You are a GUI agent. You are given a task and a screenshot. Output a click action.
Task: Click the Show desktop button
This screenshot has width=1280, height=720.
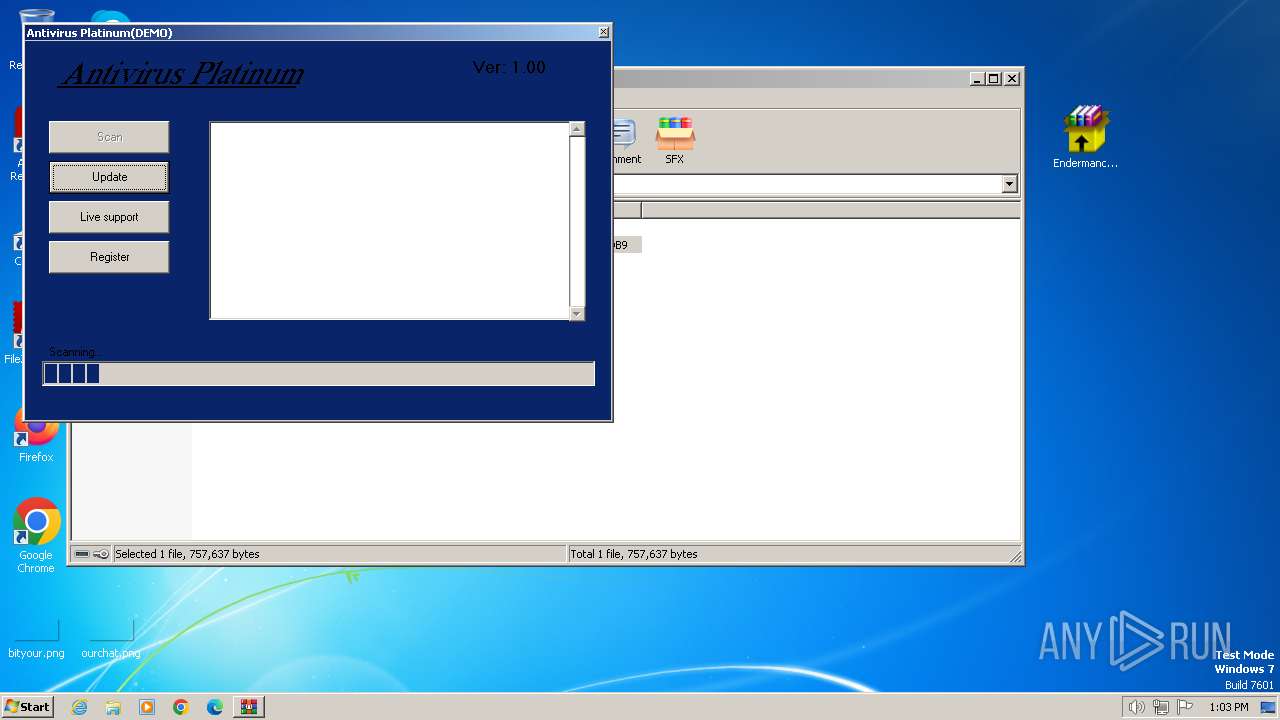point(1270,707)
